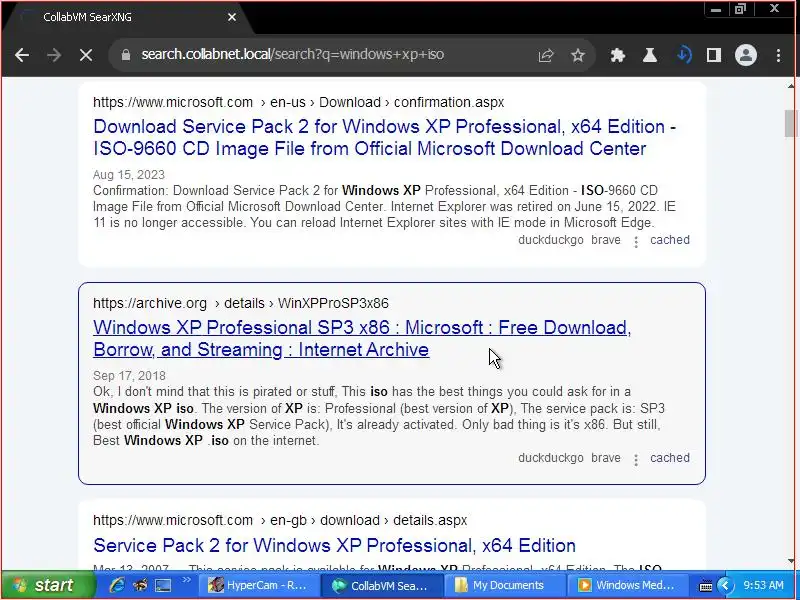Switch to Windows Media Player taskbar button

coord(628,585)
